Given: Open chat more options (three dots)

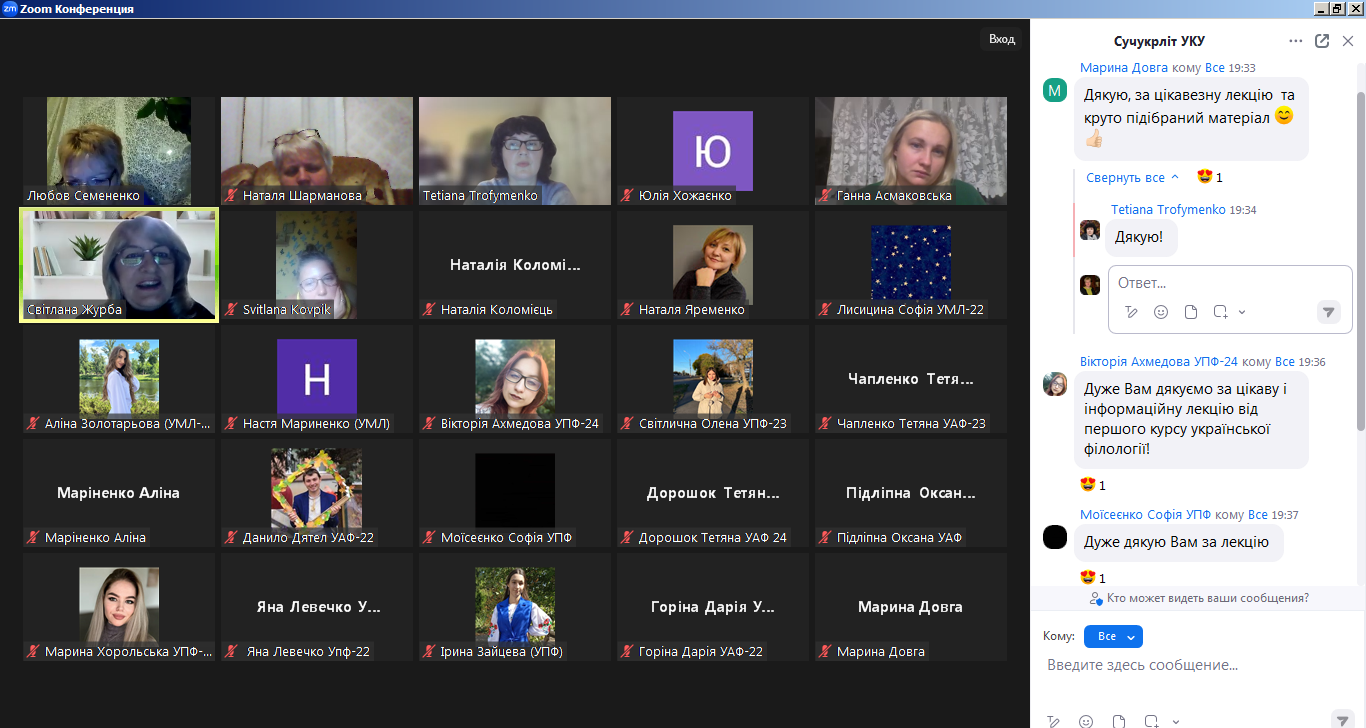Looking at the screenshot, I should coord(1296,41).
